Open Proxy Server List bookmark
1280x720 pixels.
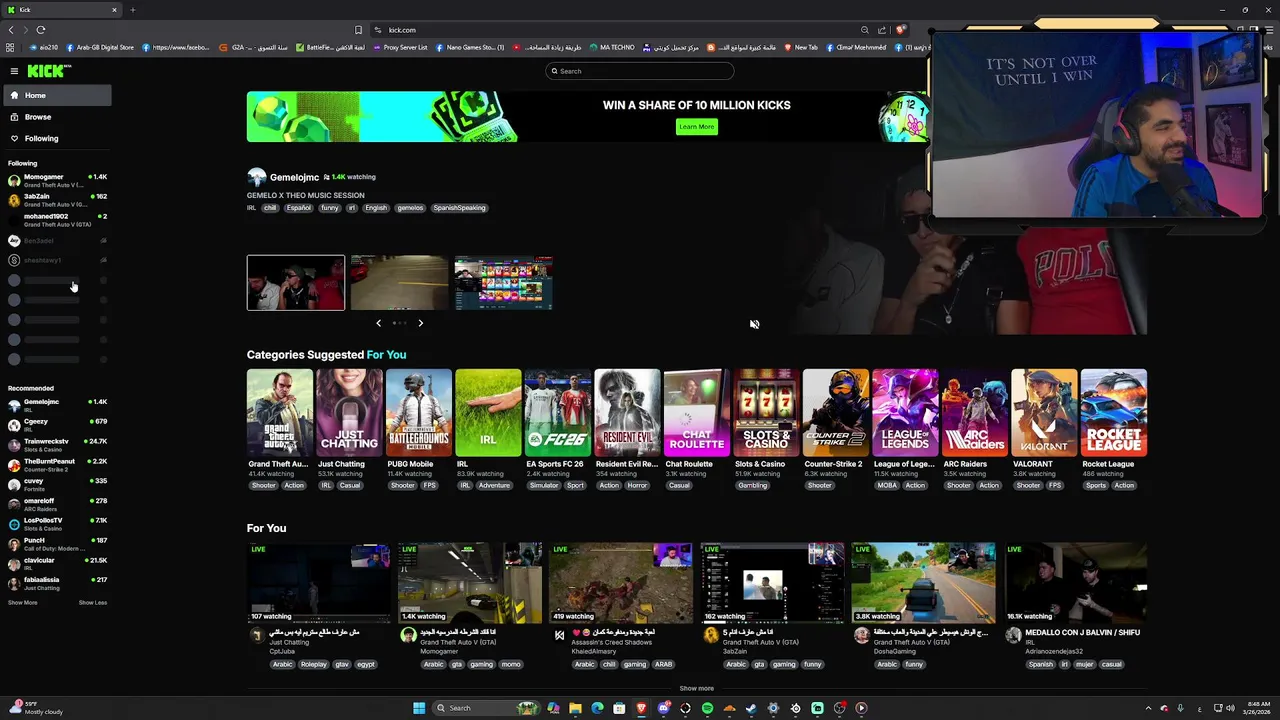tap(399, 47)
